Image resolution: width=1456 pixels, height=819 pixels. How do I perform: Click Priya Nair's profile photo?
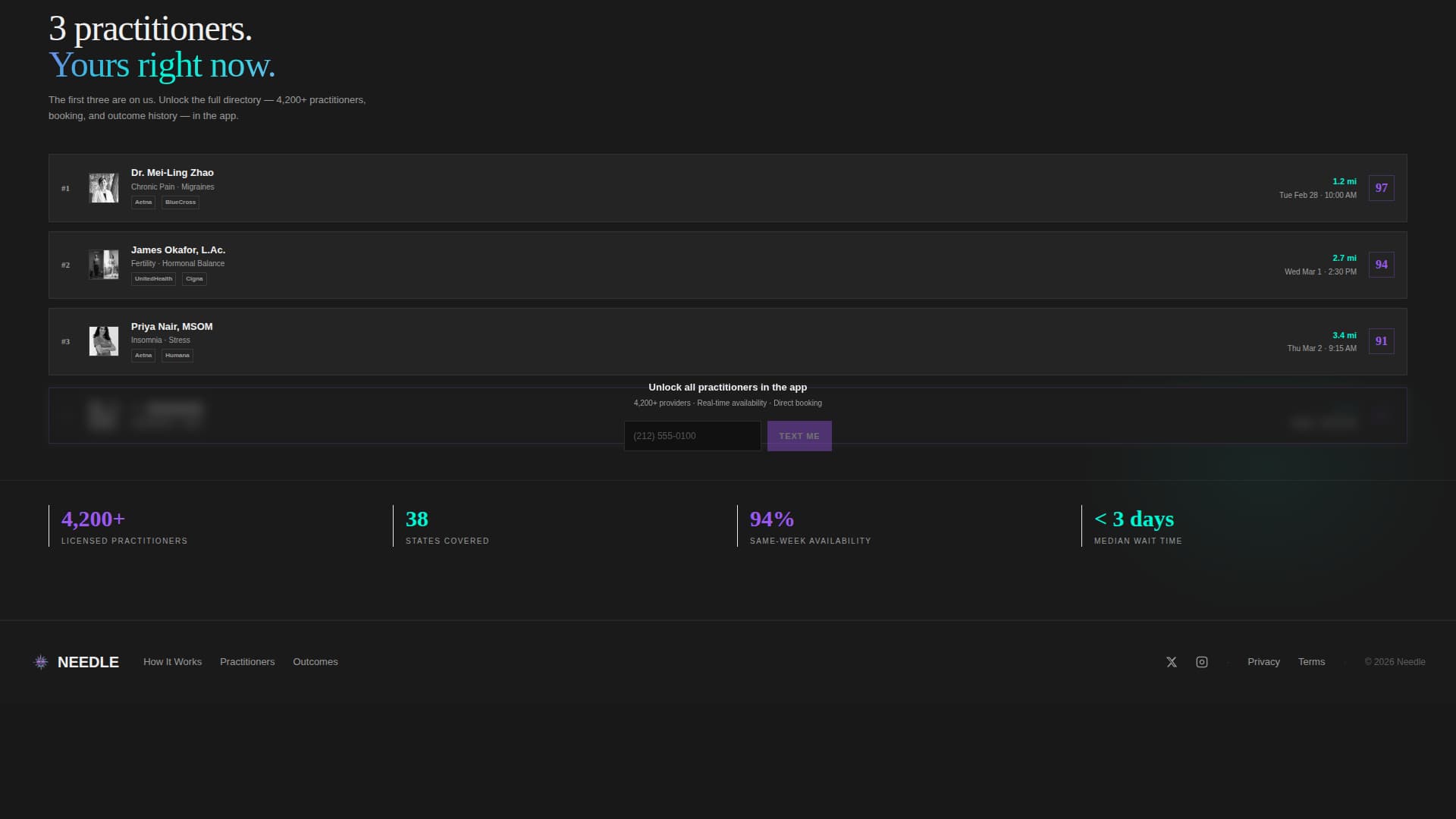coord(104,341)
